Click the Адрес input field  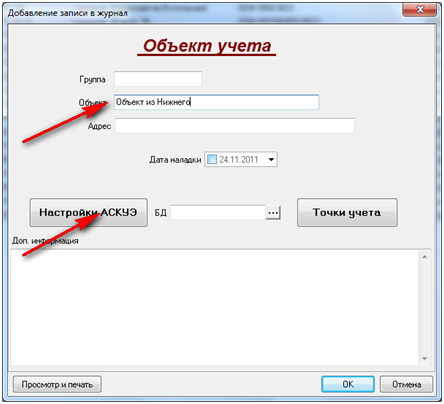235,126
